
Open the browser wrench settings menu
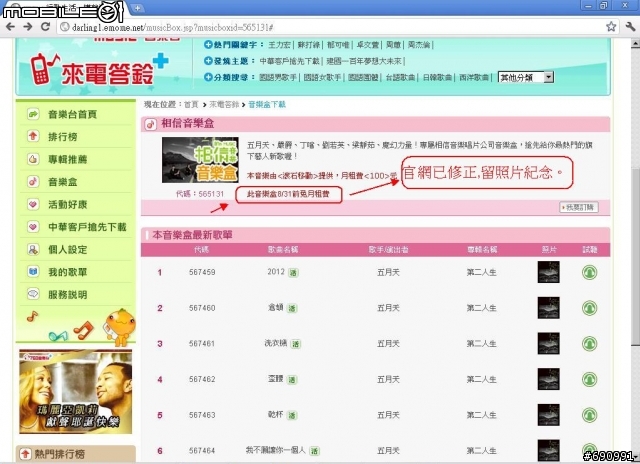(x=630, y=27)
